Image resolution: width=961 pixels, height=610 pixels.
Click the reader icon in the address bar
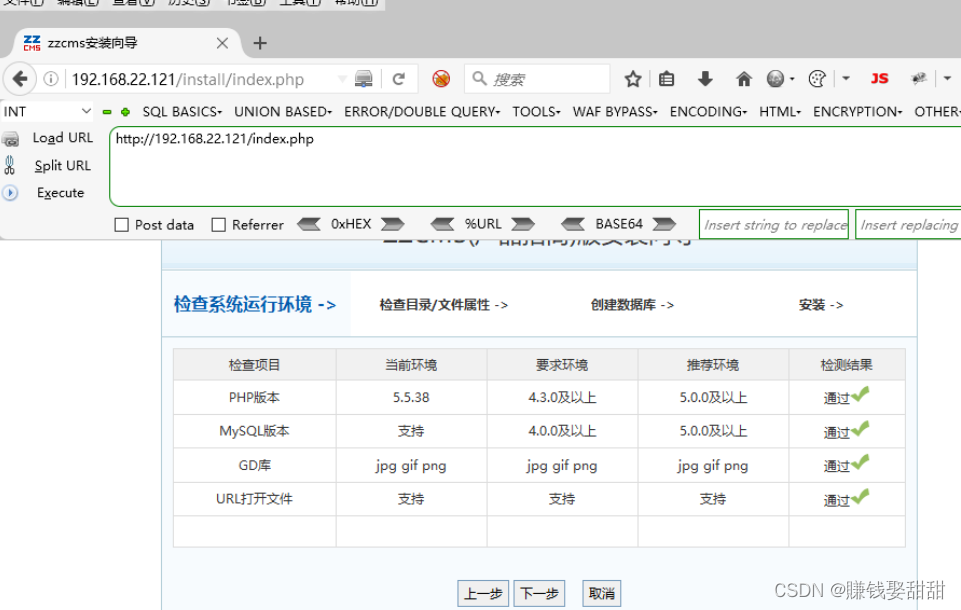pos(363,79)
